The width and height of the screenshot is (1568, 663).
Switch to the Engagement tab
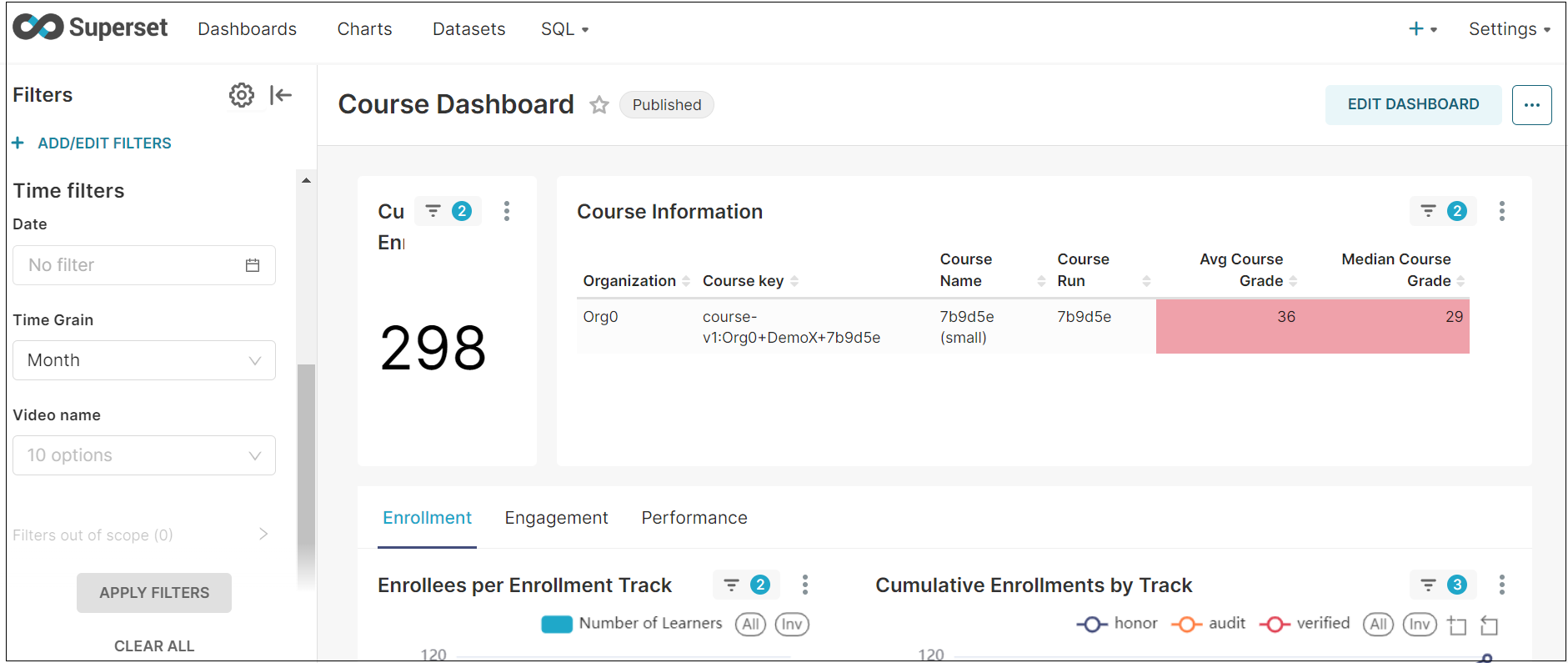point(556,518)
